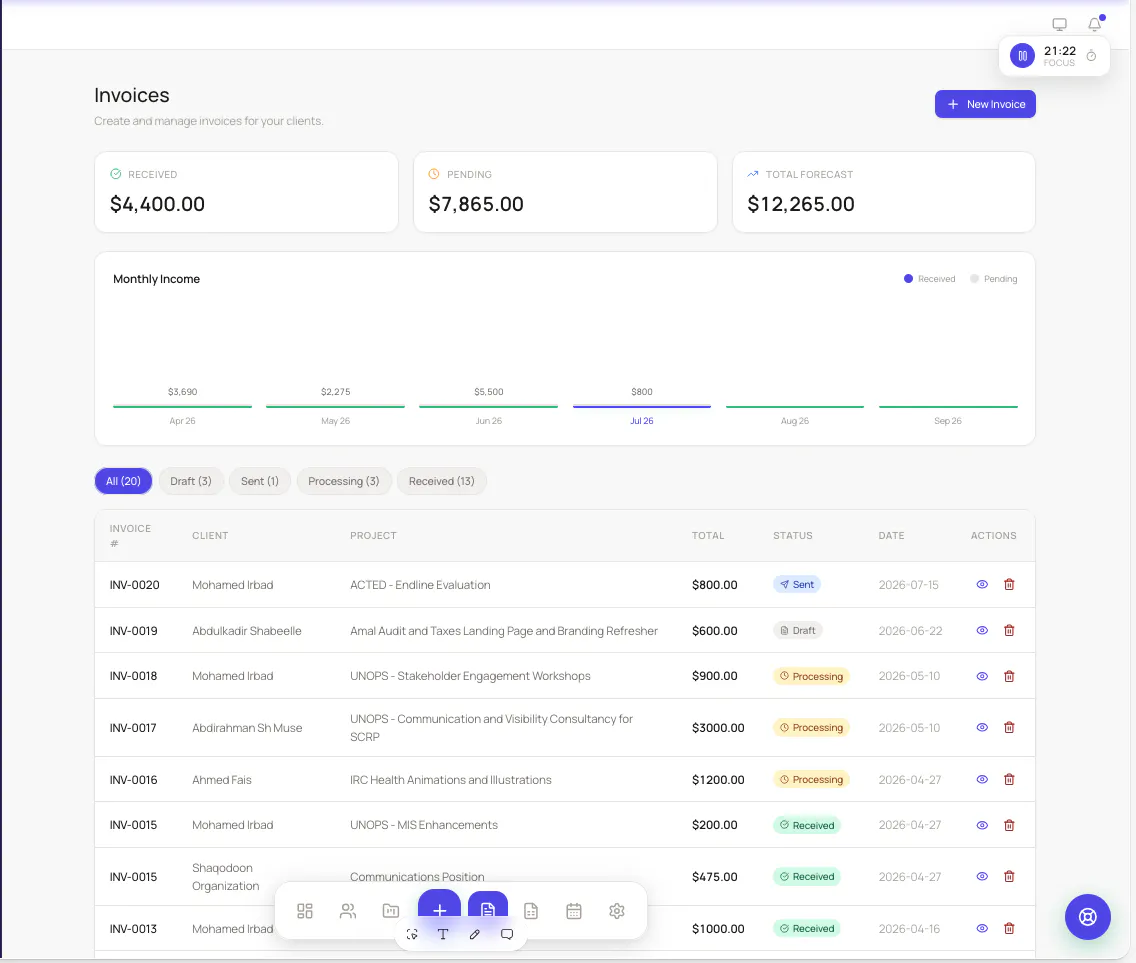Pause the focus timer
1136x963 pixels.
tap(1022, 56)
